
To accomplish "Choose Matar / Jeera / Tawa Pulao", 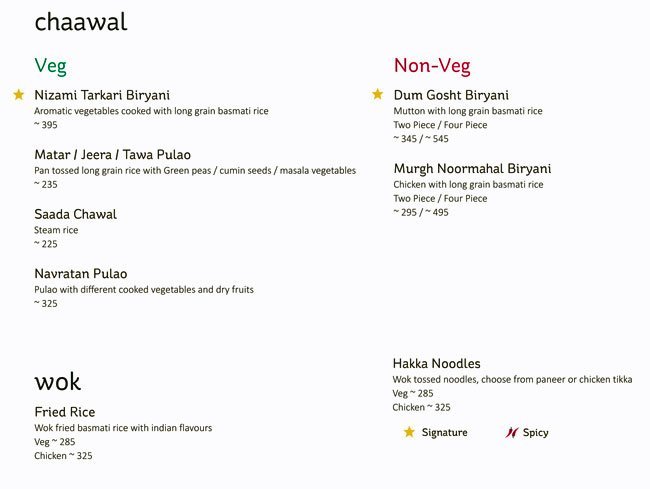I will (x=112, y=155).
